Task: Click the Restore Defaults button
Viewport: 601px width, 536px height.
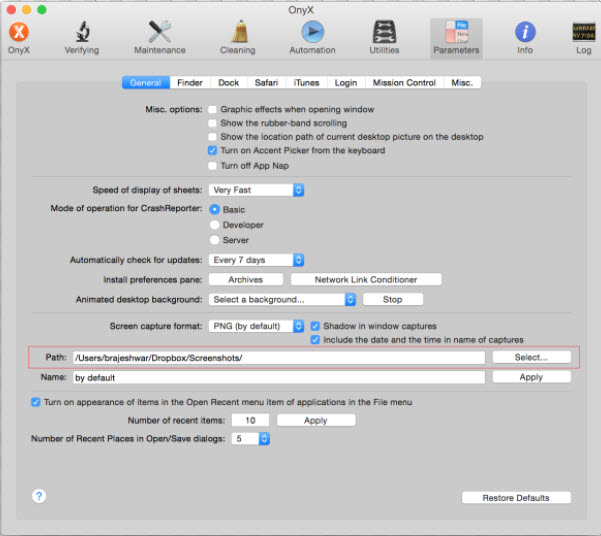Action: click(x=516, y=498)
